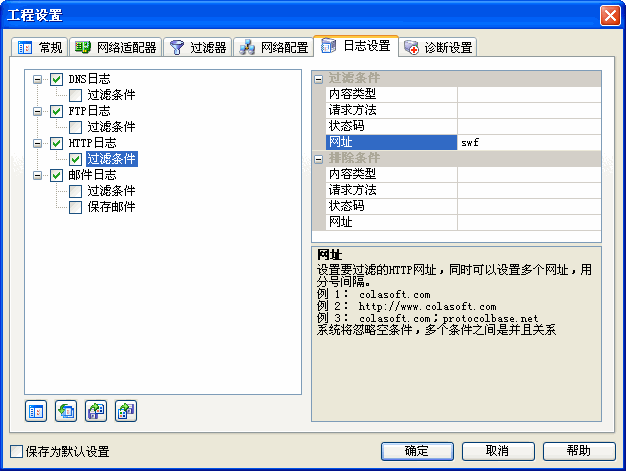Screen dimensions: 626x471
Task: Click the 诊断设置 shield icon
Action: [411, 47]
